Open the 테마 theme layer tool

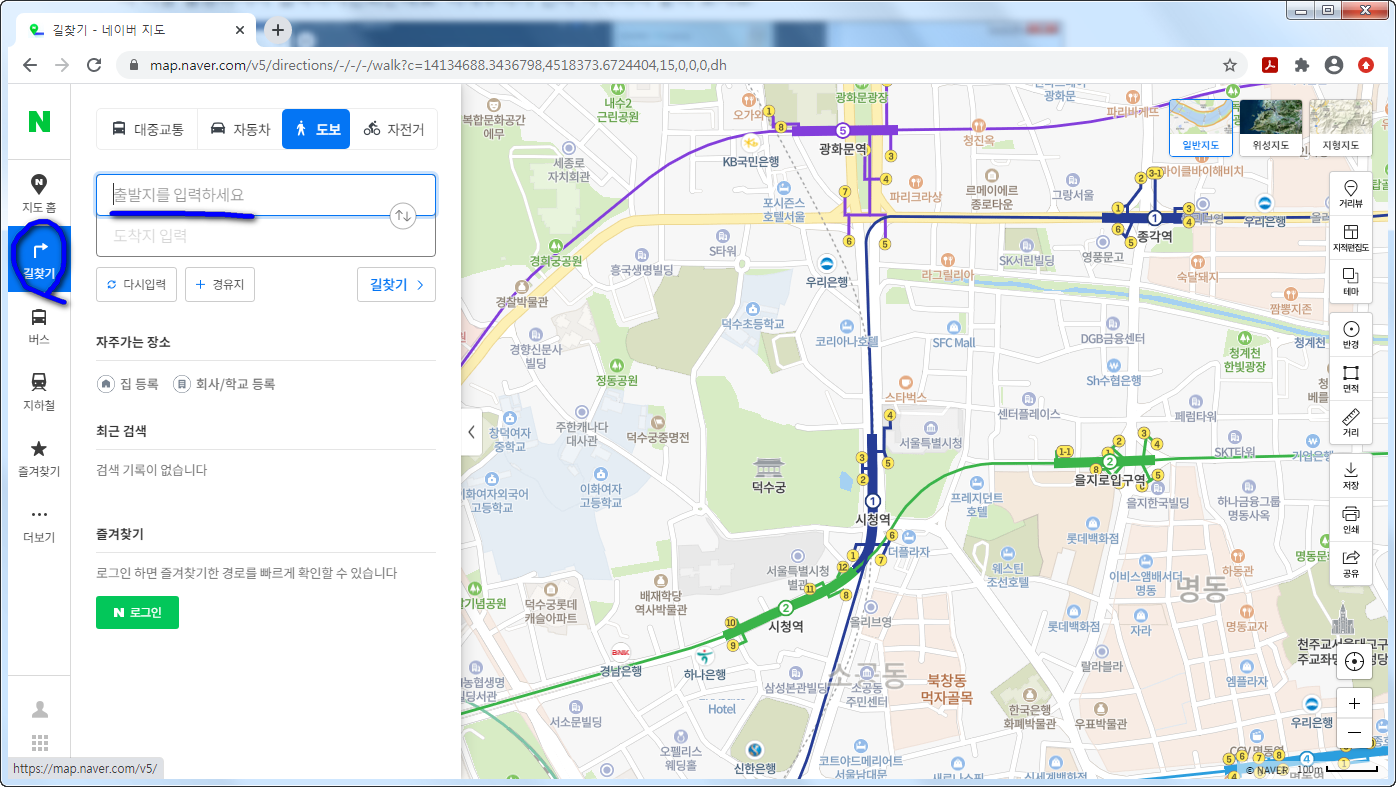(x=1351, y=281)
